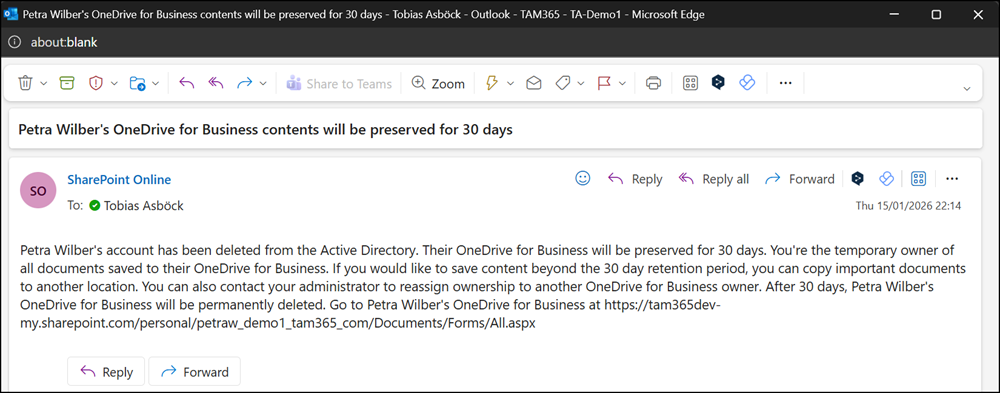The width and height of the screenshot is (1000, 393).
Task: Open the SharePoint Online sender name
Action: point(119,179)
